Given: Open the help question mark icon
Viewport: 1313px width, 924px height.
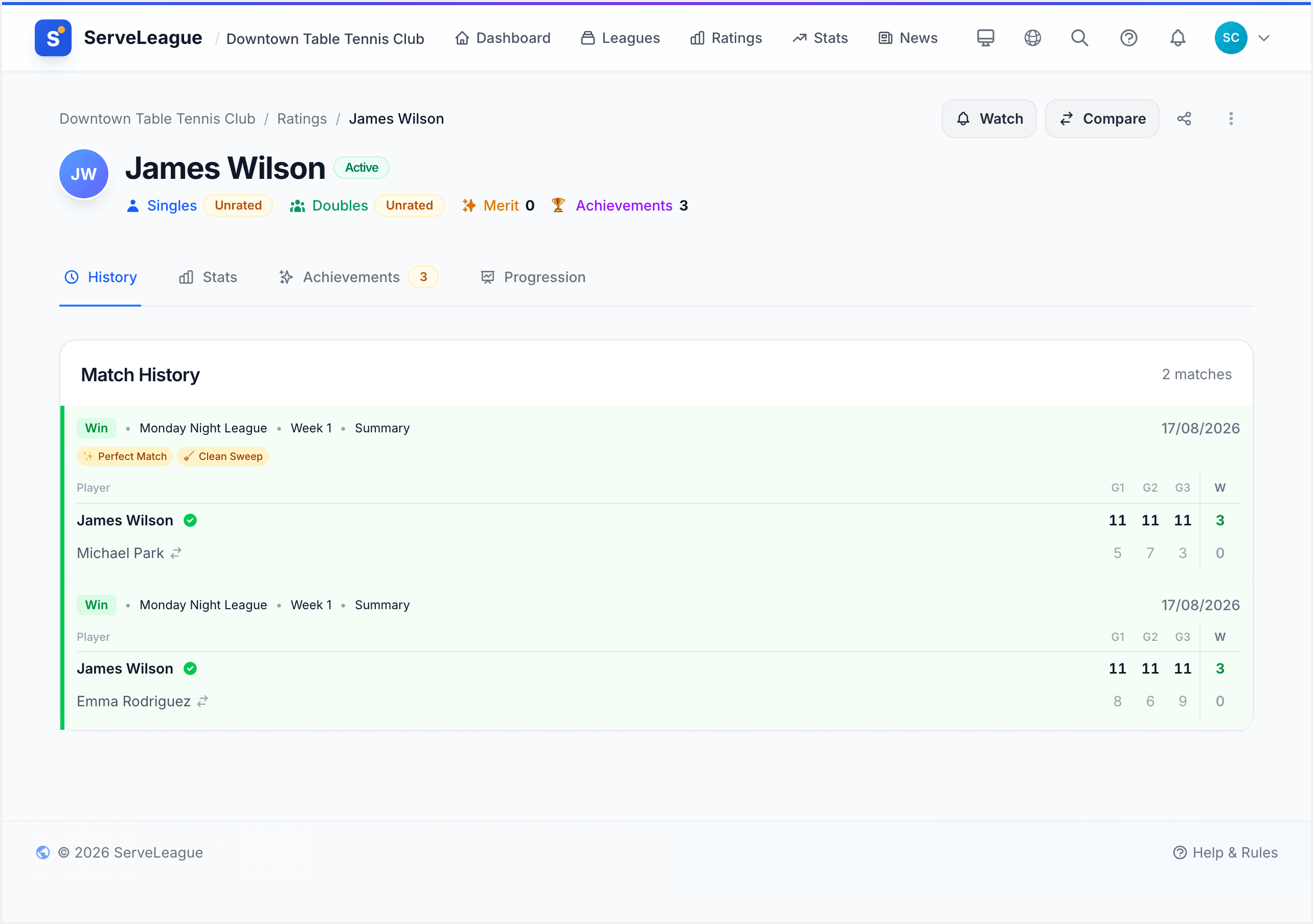Looking at the screenshot, I should 1128,38.
